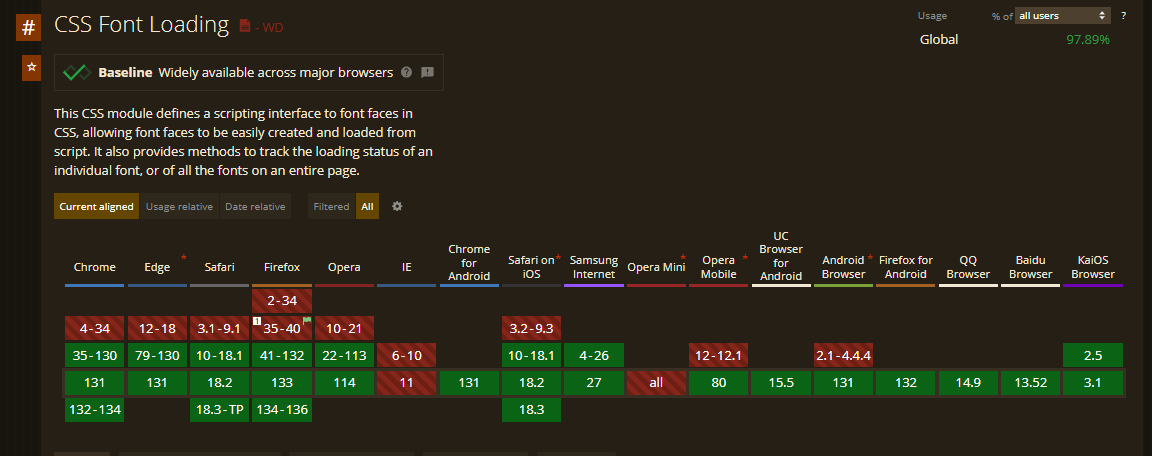Click Edge 79-130 cell
Viewport: 1152px width, 456px height.
tap(157, 355)
